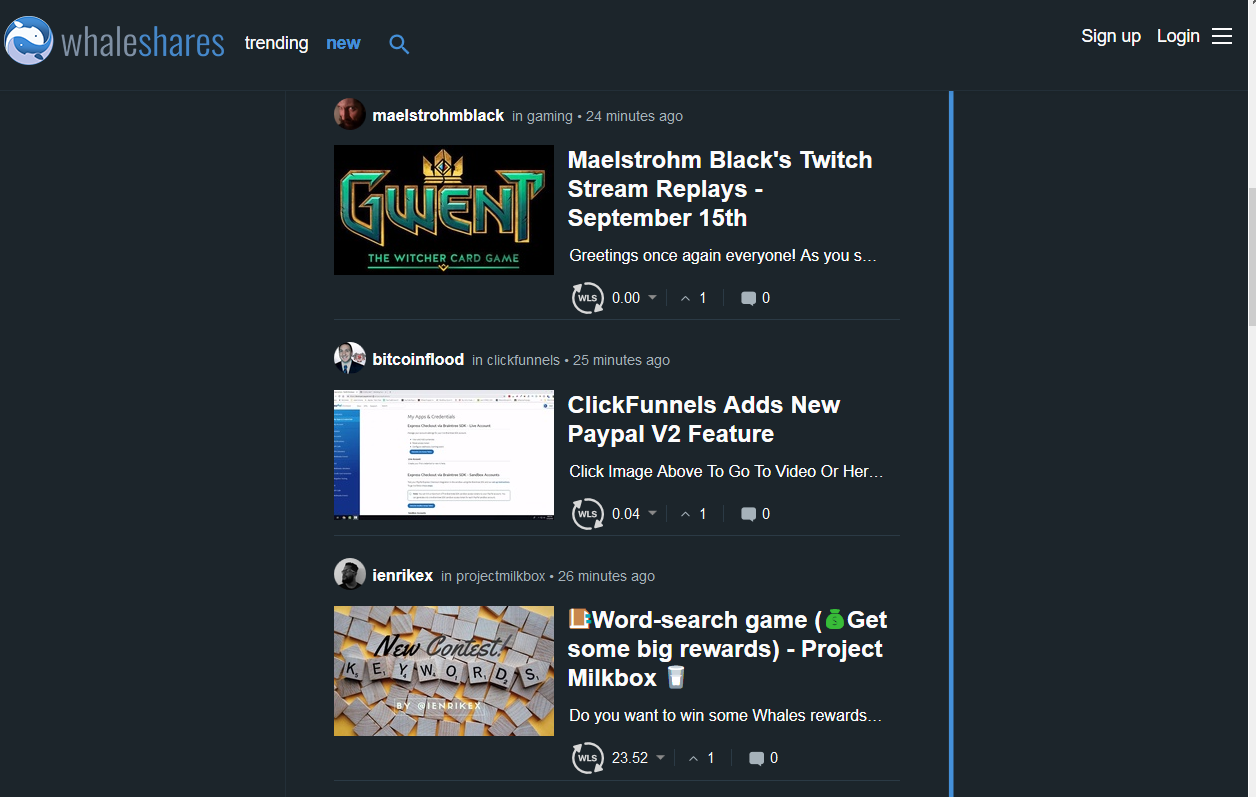Open the ClickFunnels screenshot thumbnail
This screenshot has width=1256, height=797.
[x=444, y=455]
